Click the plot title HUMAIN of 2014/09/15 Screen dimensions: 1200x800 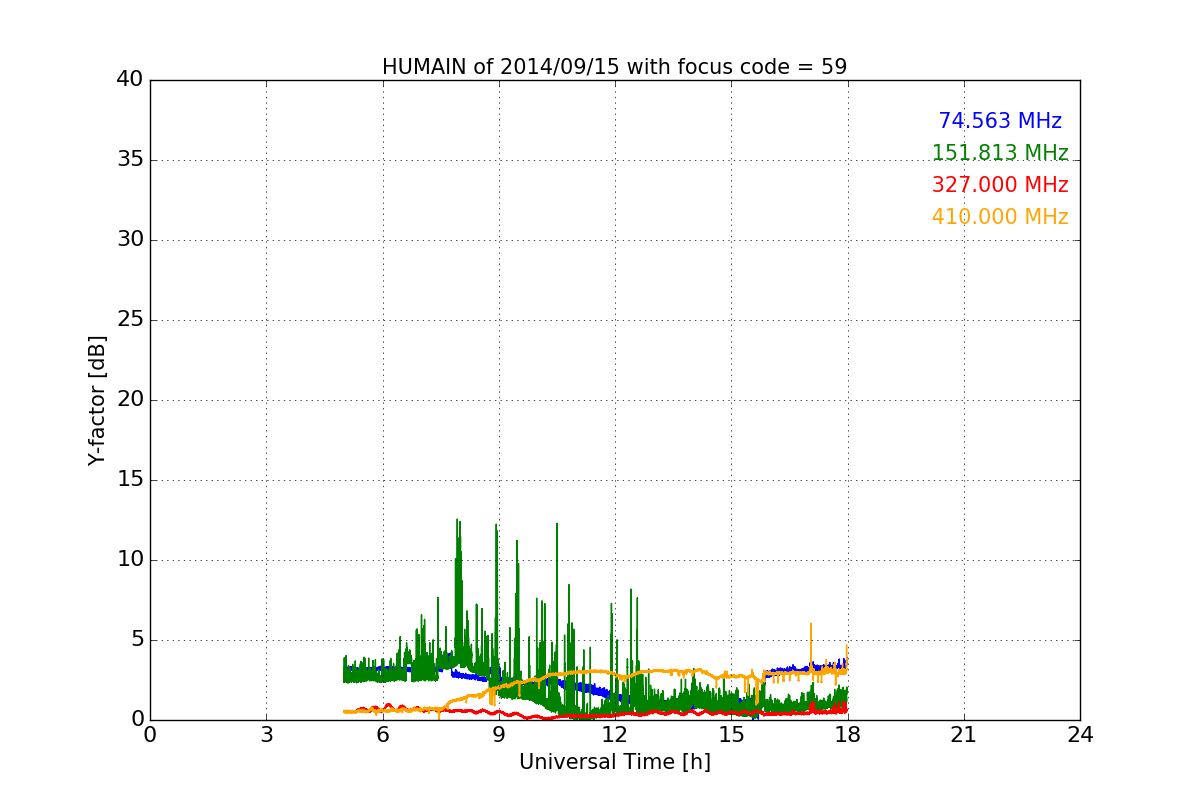click(x=614, y=67)
